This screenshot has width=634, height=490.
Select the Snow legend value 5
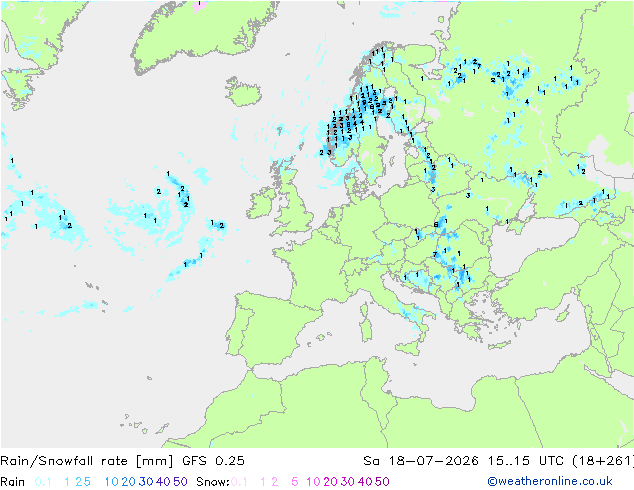point(295,482)
